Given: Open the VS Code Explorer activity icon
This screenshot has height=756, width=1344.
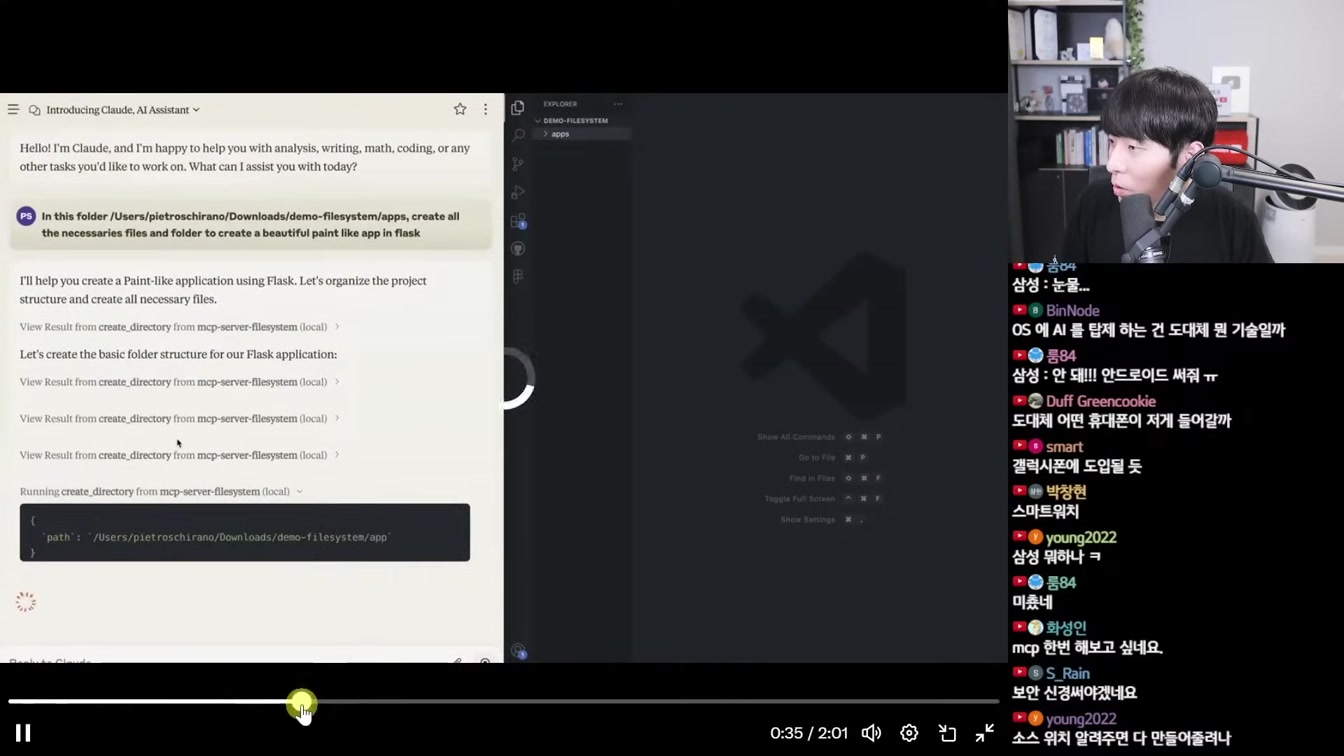Looking at the screenshot, I should 518,107.
